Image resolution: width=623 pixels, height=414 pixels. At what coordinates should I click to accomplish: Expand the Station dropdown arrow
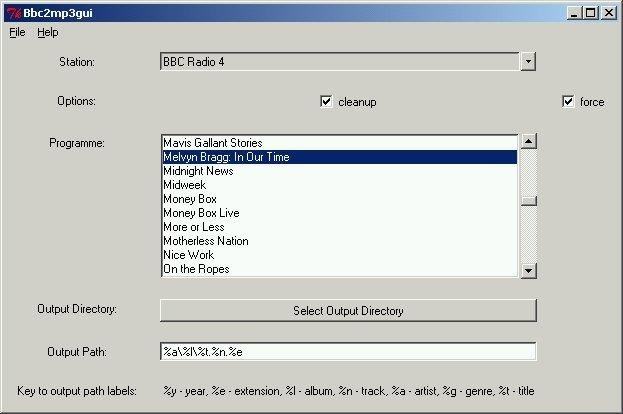coord(528,62)
